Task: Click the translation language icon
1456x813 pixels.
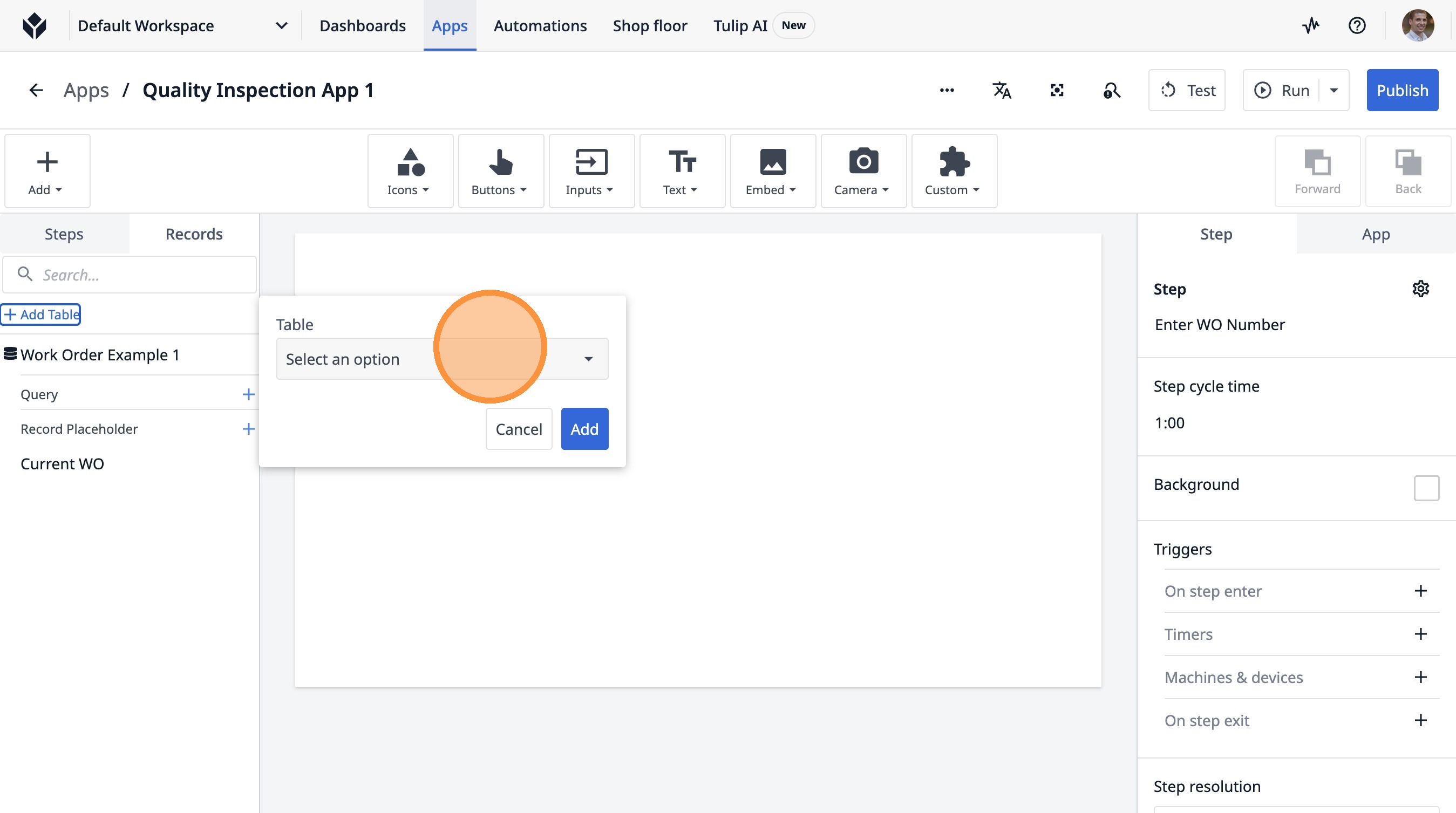Action: pyautogui.click(x=1002, y=91)
